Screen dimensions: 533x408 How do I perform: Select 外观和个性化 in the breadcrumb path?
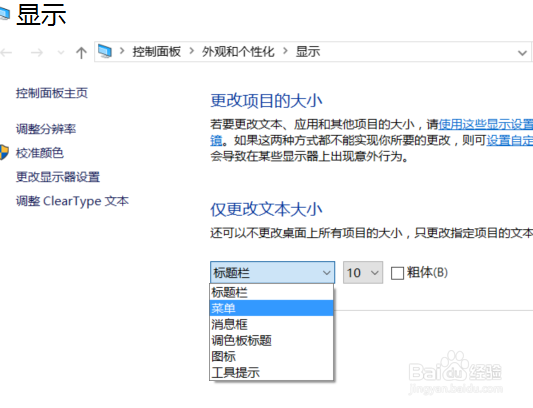point(238,52)
